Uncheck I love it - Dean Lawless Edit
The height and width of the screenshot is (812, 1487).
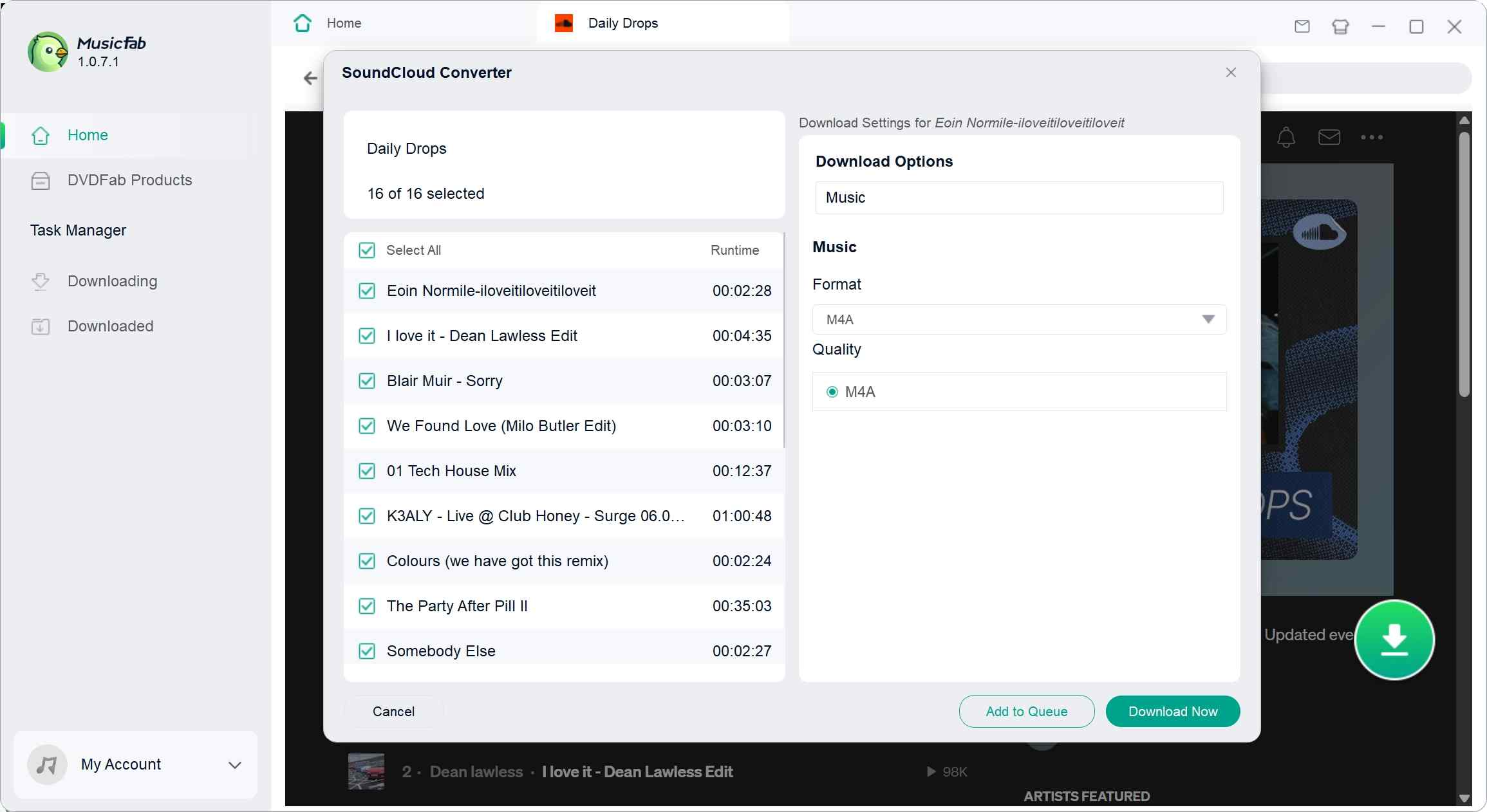[x=367, y=336]
